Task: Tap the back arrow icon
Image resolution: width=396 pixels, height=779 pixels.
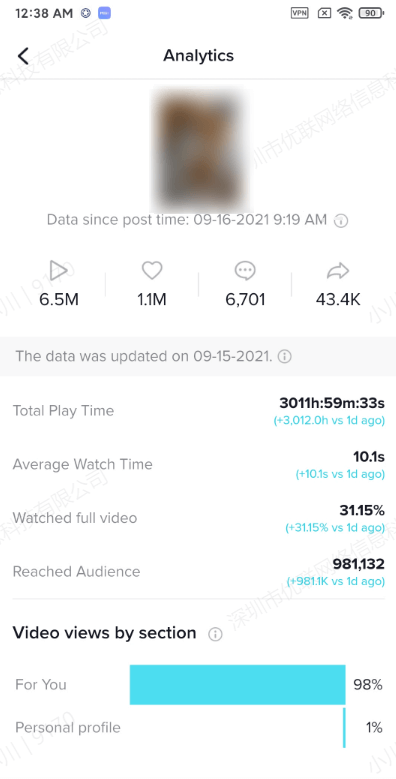Action: (23, 56)
